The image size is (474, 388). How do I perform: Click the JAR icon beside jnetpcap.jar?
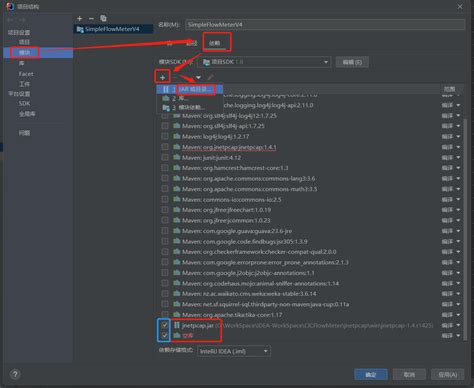click(x=177, y=325)
